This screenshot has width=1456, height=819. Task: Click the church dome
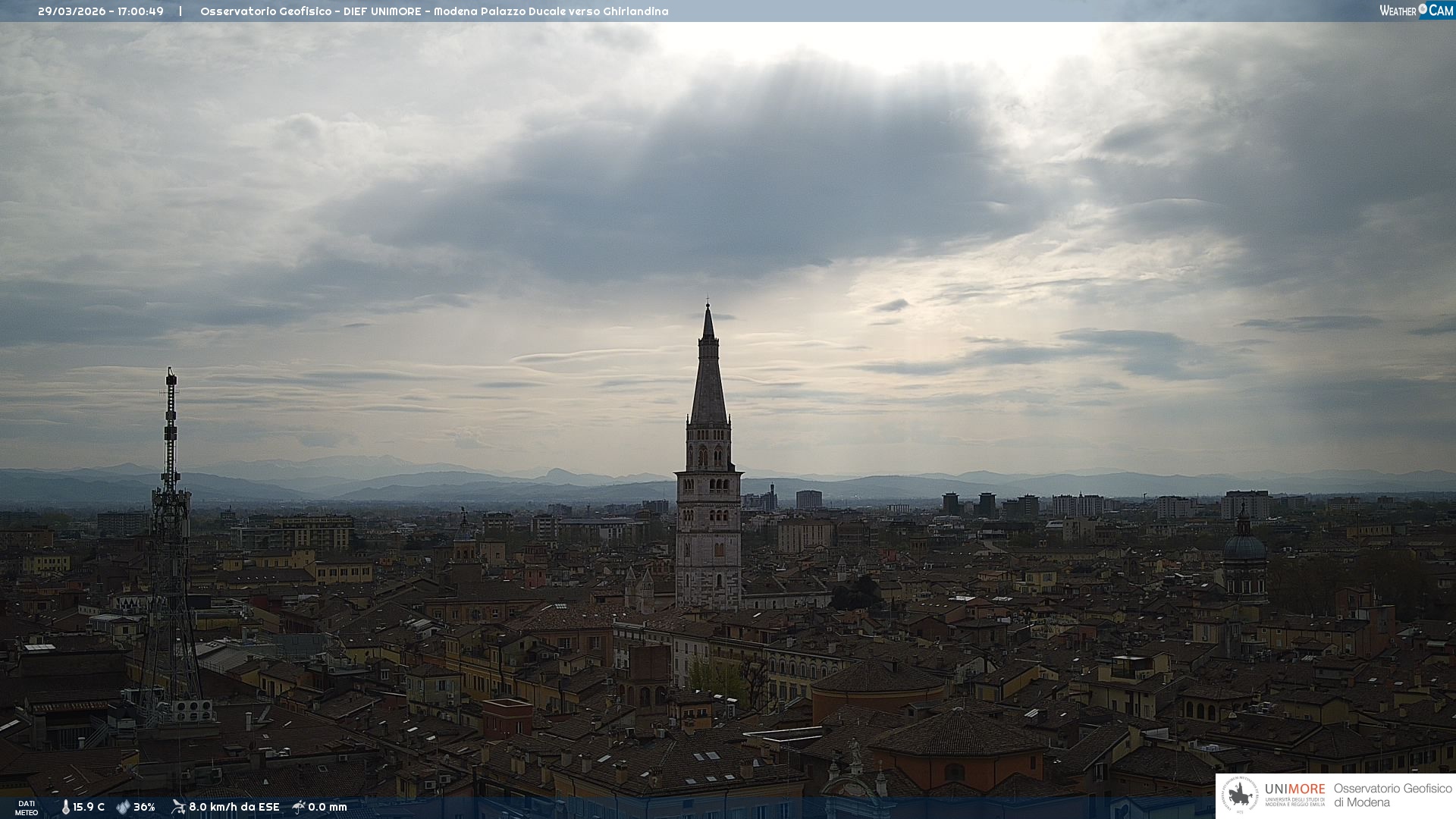click(x=1244, y=547)
